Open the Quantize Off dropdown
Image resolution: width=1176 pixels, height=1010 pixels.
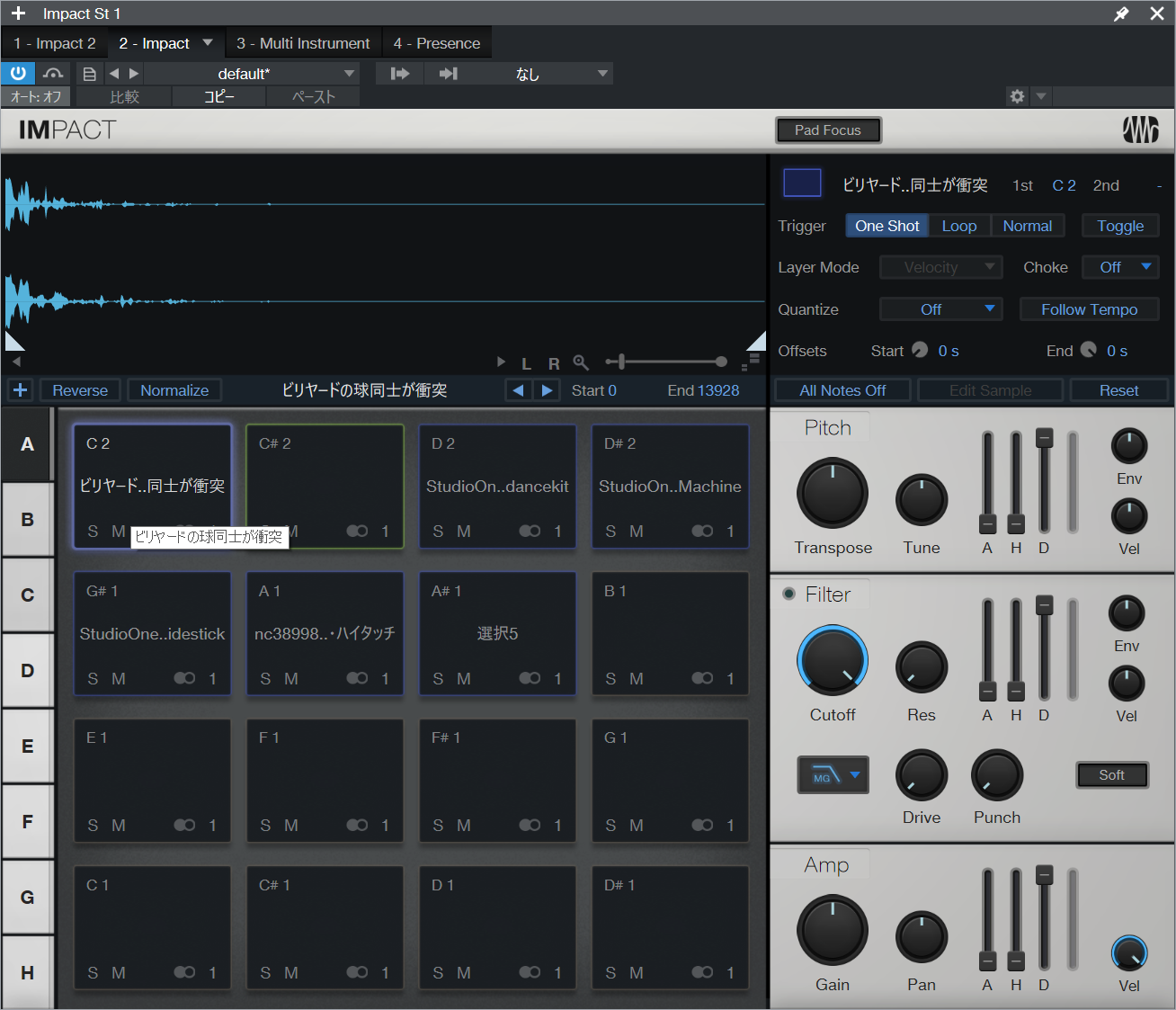point(940,309)
